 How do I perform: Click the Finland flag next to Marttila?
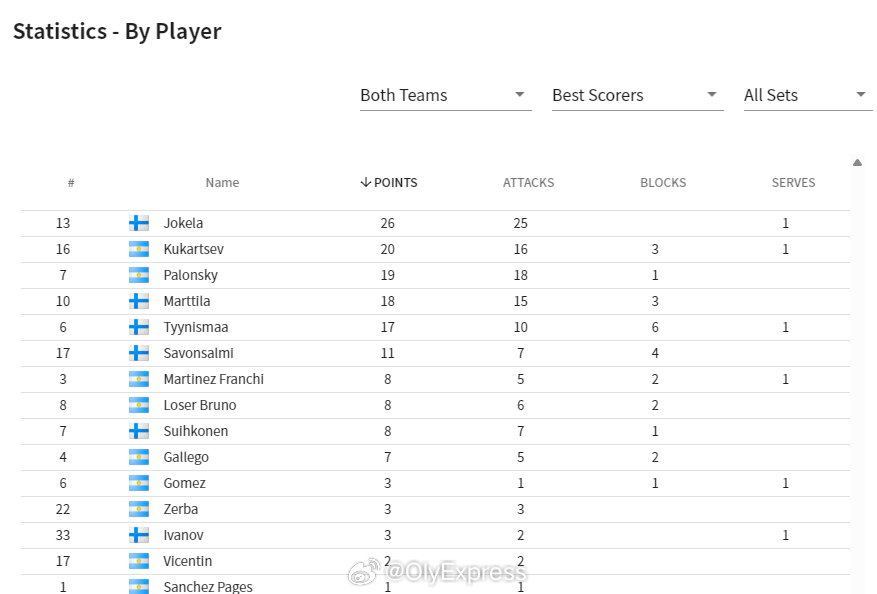pyautogui.click(x=139, y=301)
